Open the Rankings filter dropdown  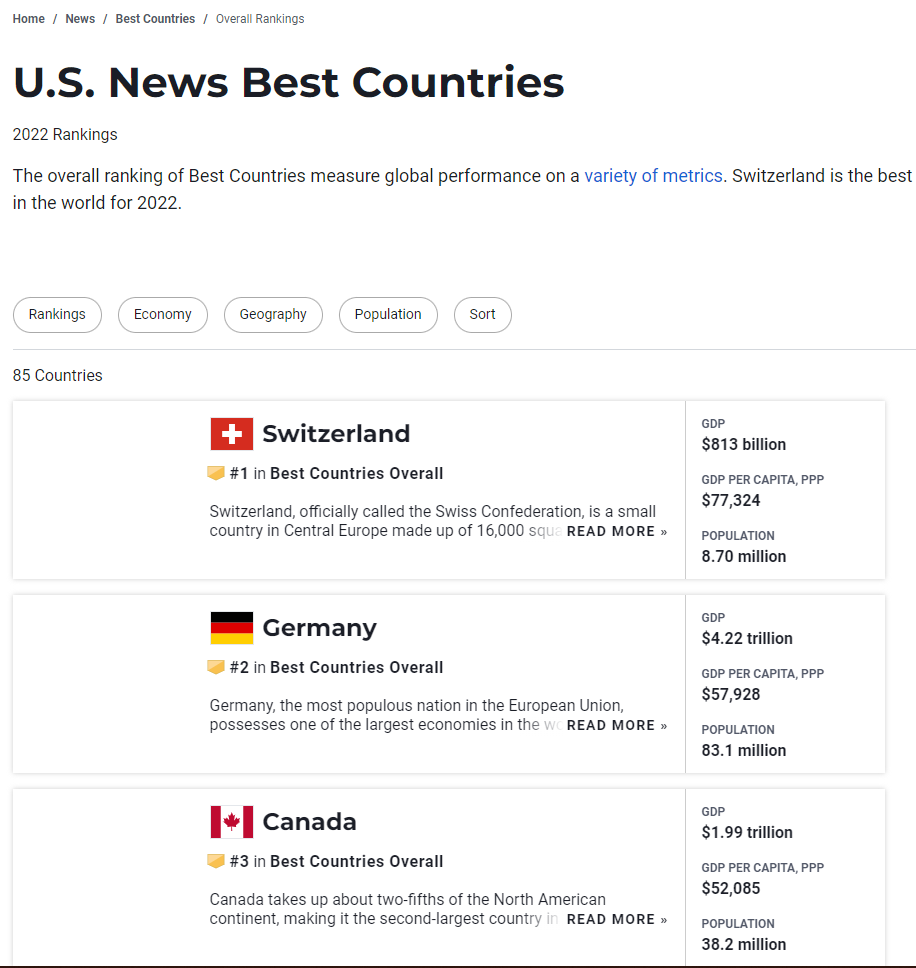[57, 314]
